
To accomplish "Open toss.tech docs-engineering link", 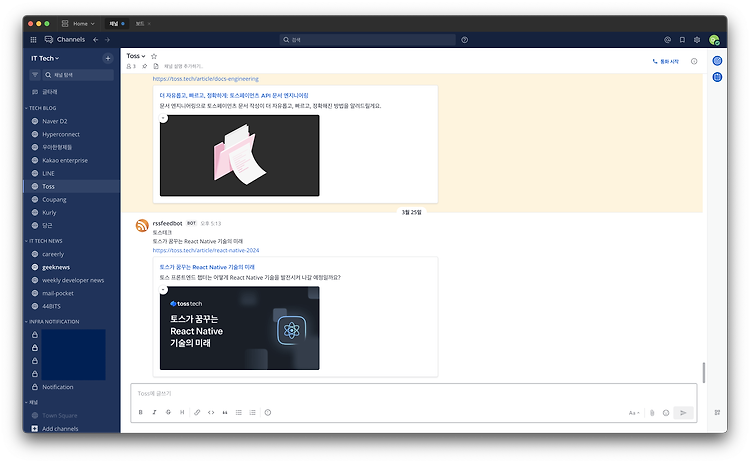I will coord(206,79).
